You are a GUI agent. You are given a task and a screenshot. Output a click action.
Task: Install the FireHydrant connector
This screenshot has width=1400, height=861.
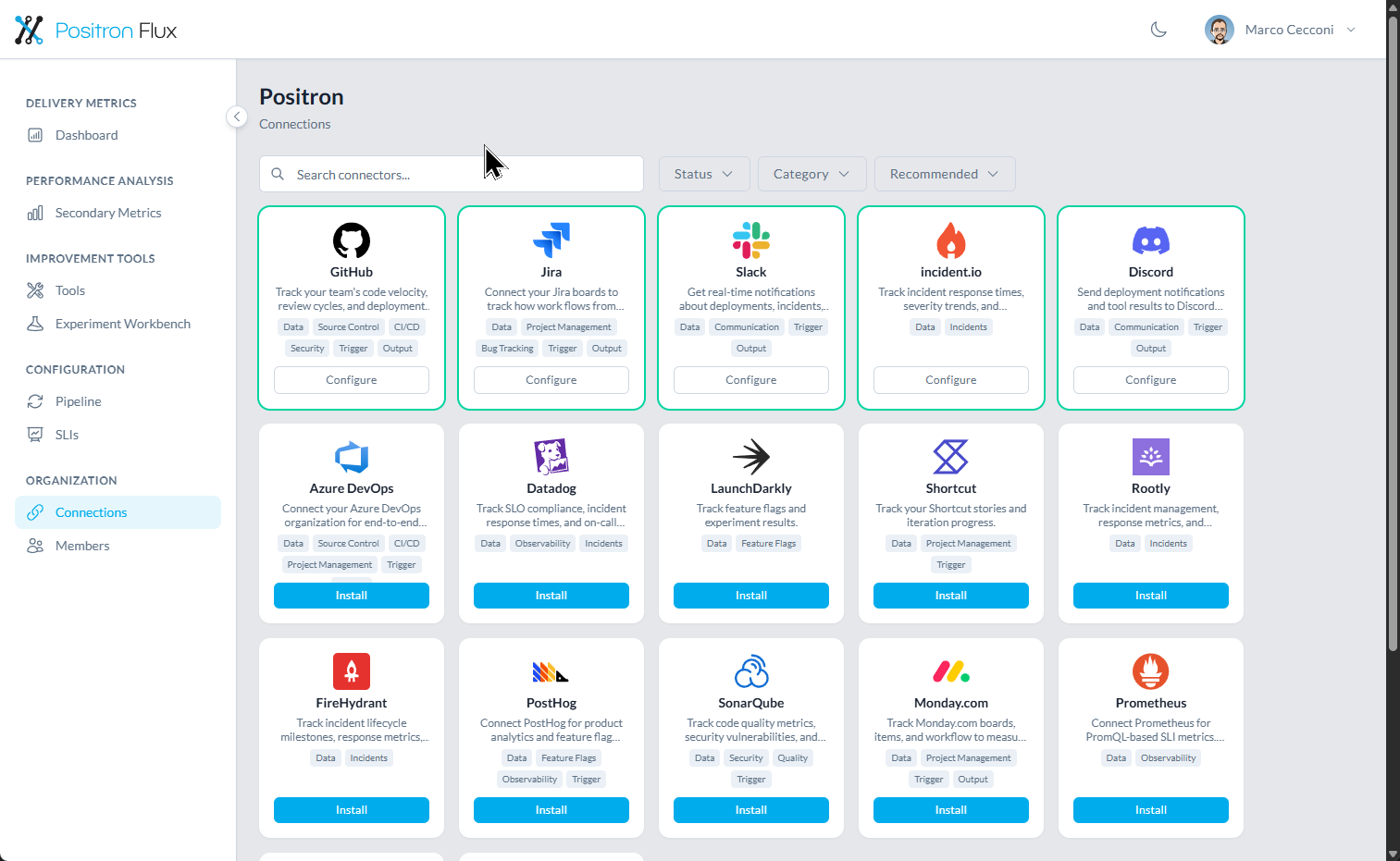[352, 810]
